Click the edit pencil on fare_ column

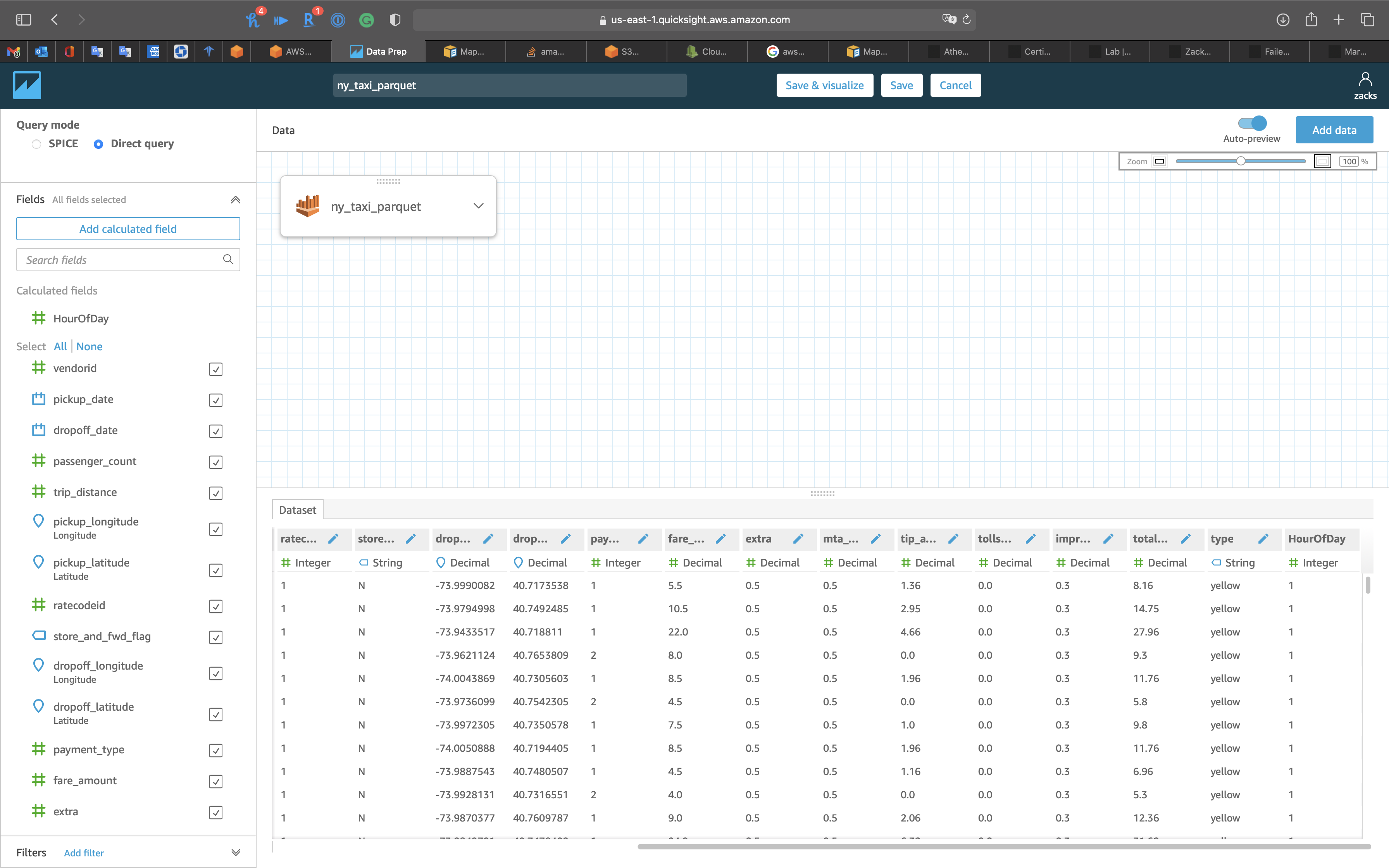(721, 539)
